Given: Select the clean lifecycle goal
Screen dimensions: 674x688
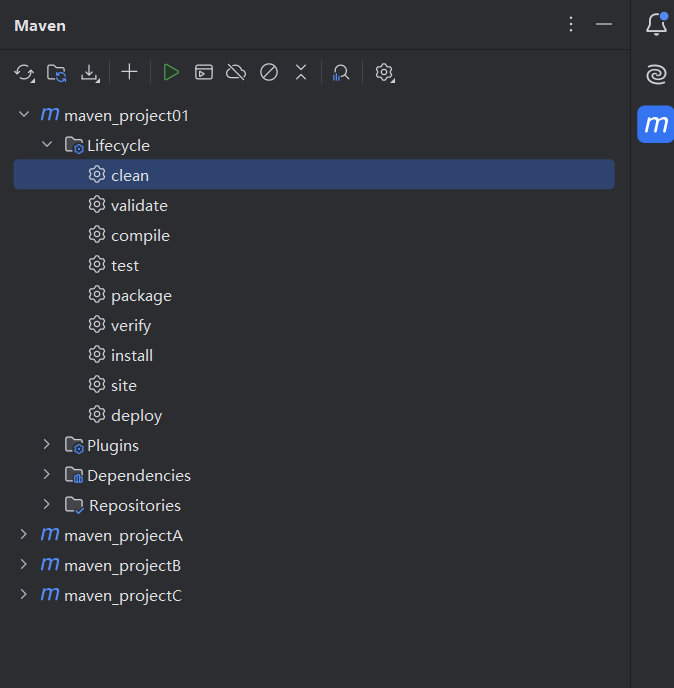Looking at the screenshot, I should (x=314, y=175).
